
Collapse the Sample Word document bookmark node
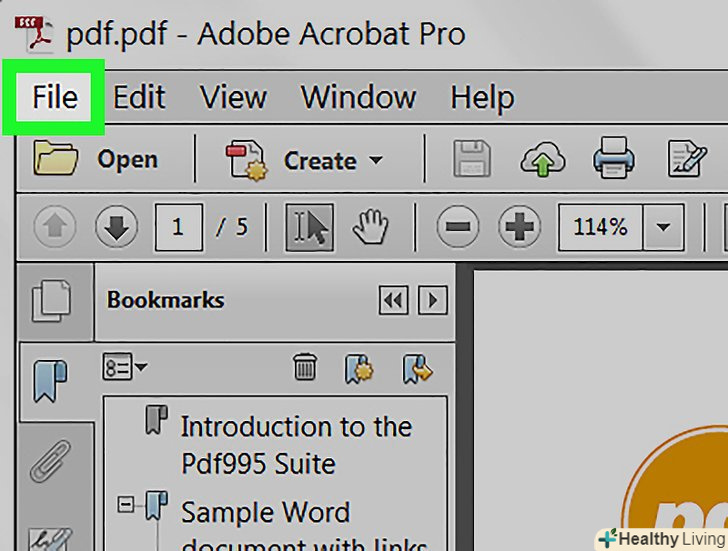tap(125, 504)
